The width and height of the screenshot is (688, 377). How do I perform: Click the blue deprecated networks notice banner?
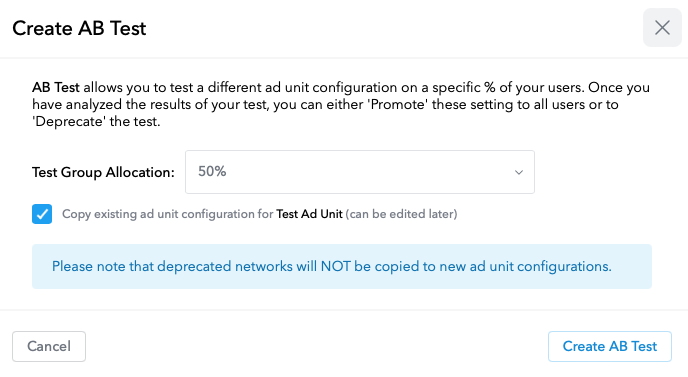click(x=342, y=266)
